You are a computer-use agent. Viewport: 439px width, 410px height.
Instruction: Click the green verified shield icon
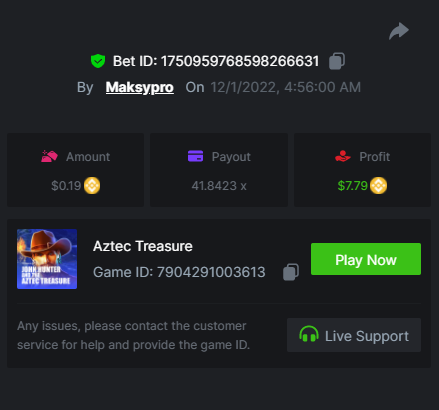(98, 61)
